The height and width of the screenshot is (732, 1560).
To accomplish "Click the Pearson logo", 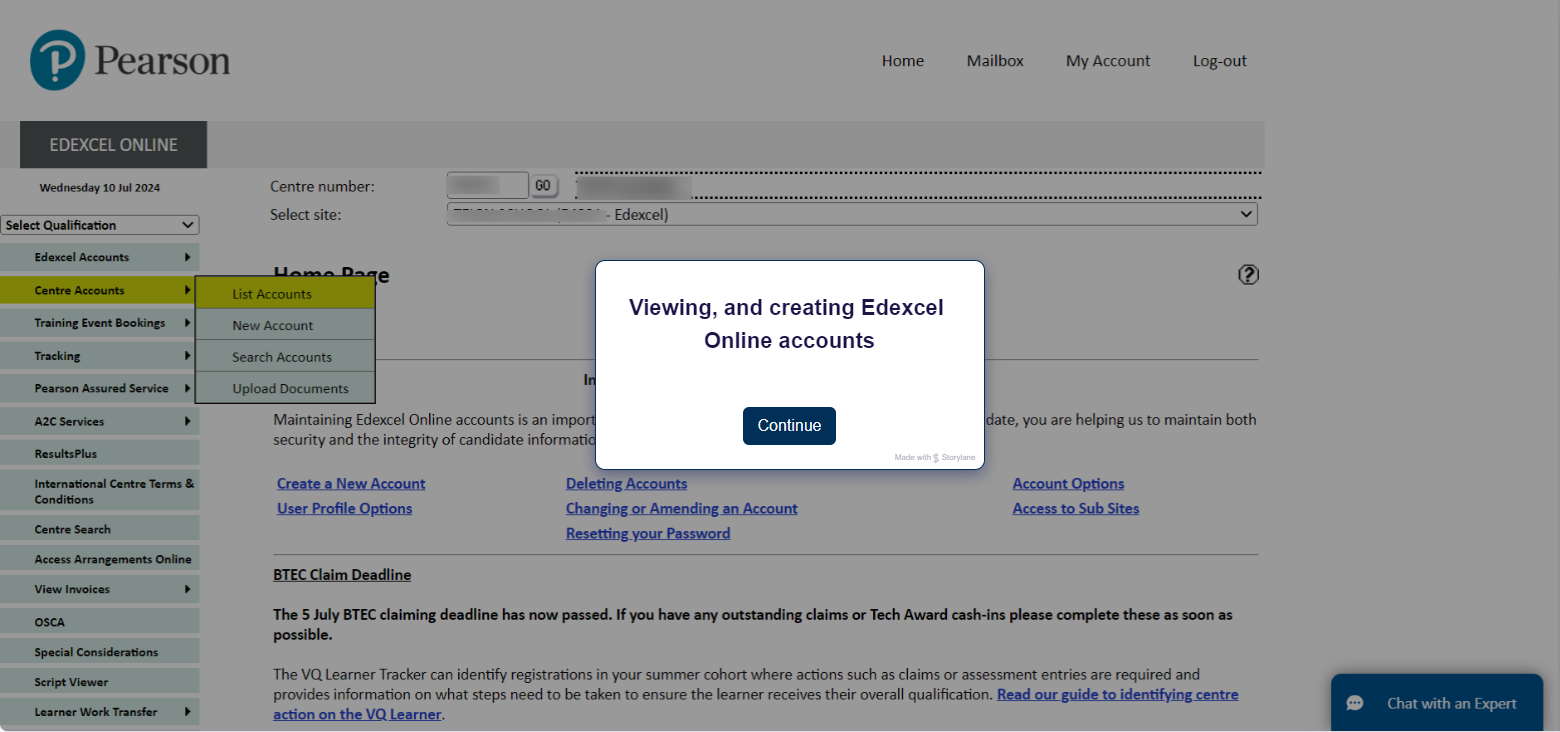I will [x=130, y=60].
